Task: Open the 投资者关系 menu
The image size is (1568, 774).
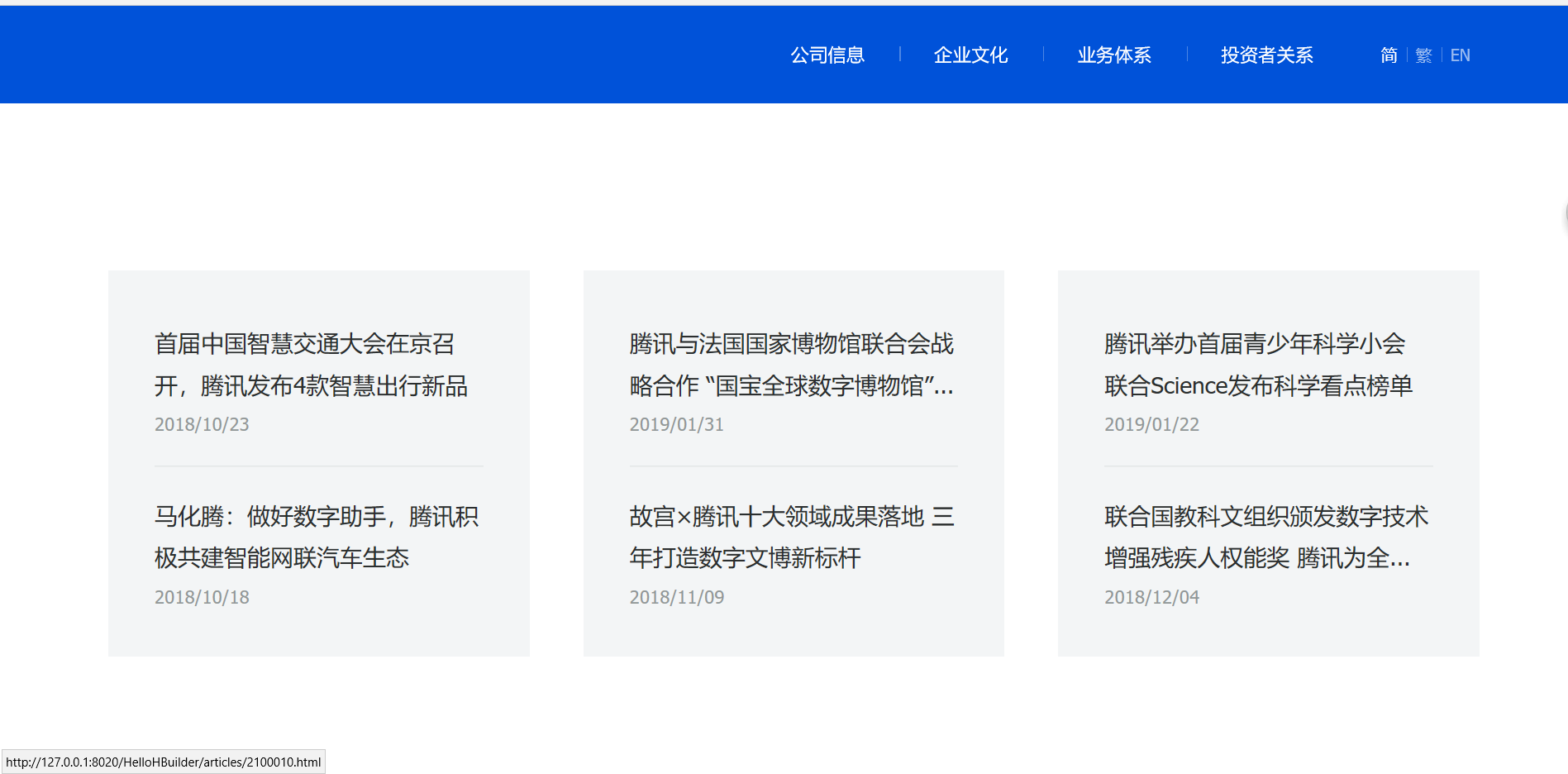Action: (1267, 55)
